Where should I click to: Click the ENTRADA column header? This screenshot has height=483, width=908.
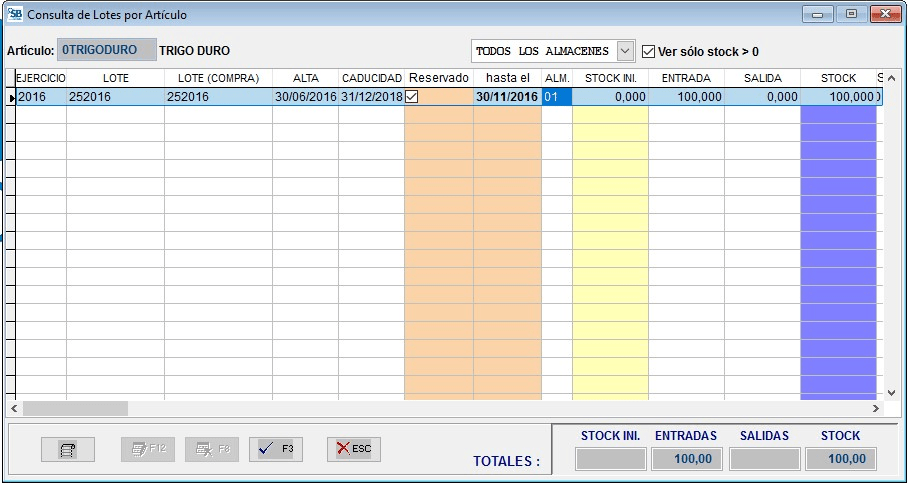click(686, 78)
